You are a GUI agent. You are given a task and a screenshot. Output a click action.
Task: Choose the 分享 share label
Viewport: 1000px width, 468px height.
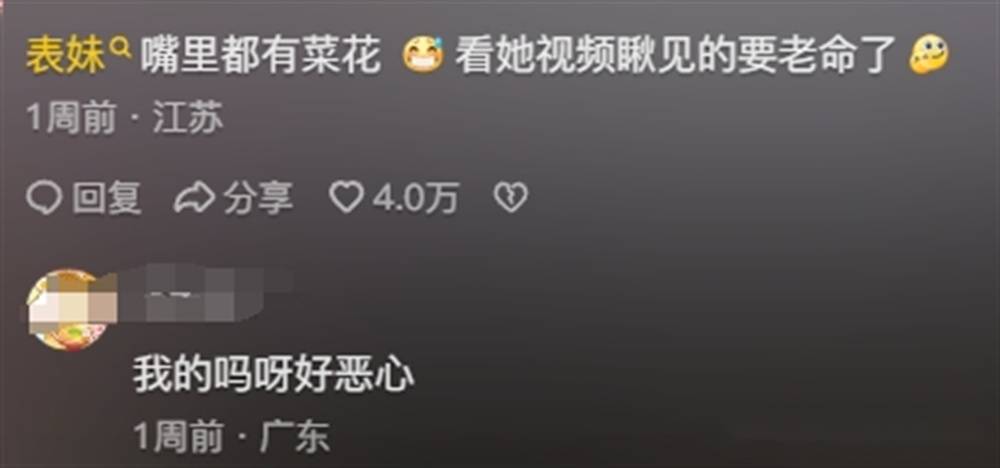(x=258, y=198)
